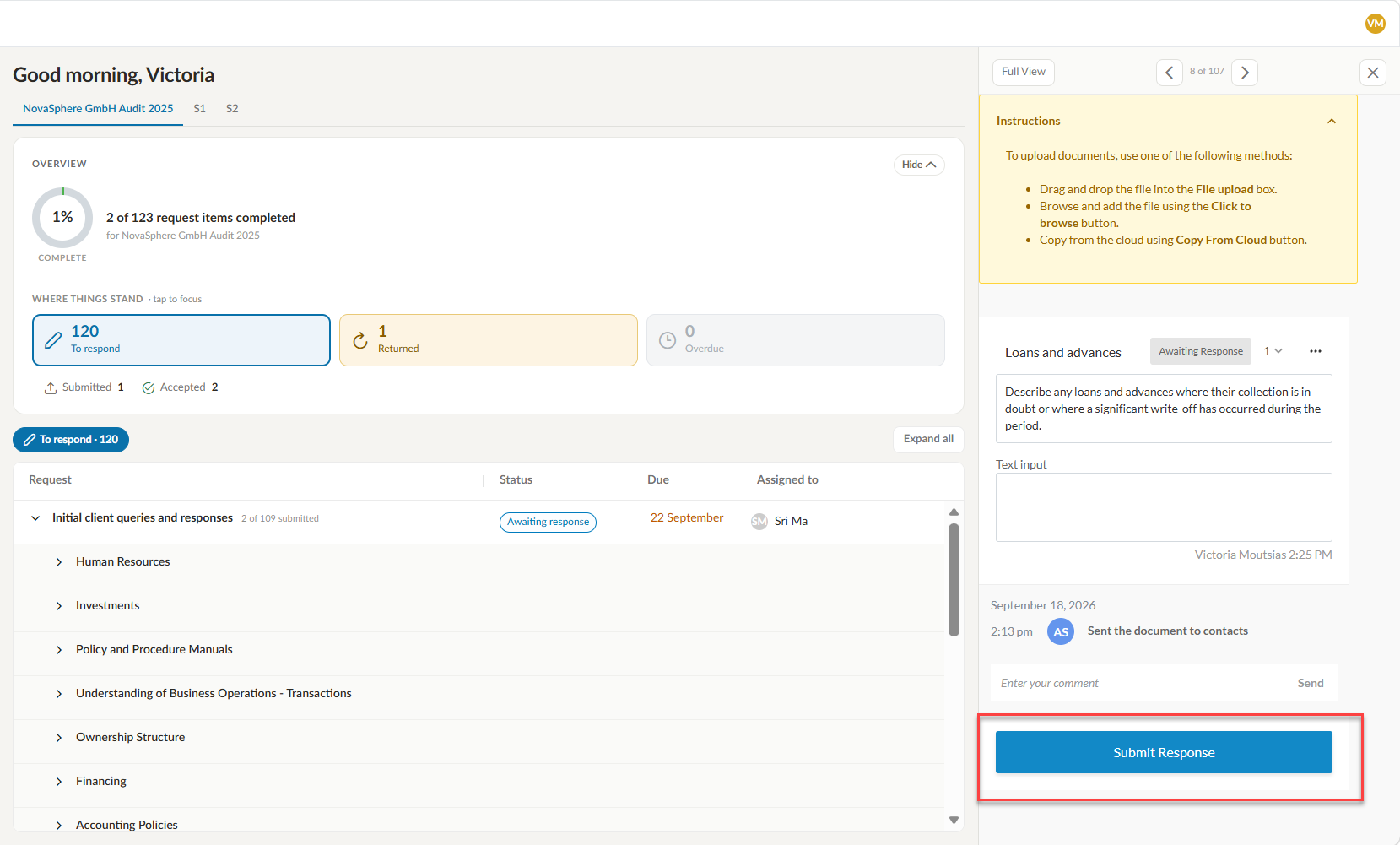Open the three-dots more options menu

coord(1316,351)
